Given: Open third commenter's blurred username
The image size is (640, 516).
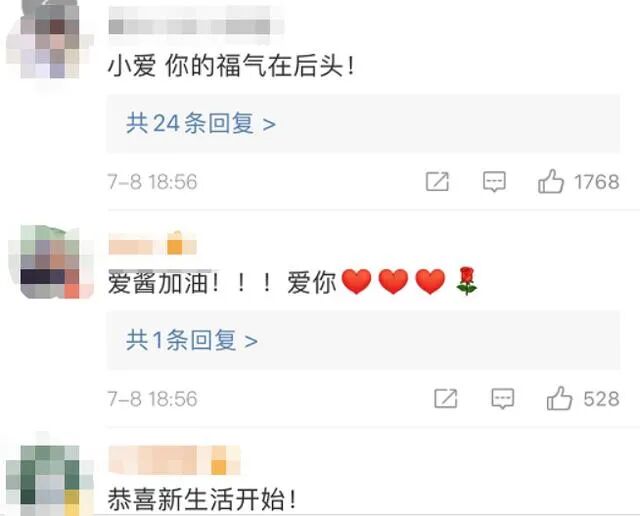Looking at the screenshot, I should click(x=174, y=460).
